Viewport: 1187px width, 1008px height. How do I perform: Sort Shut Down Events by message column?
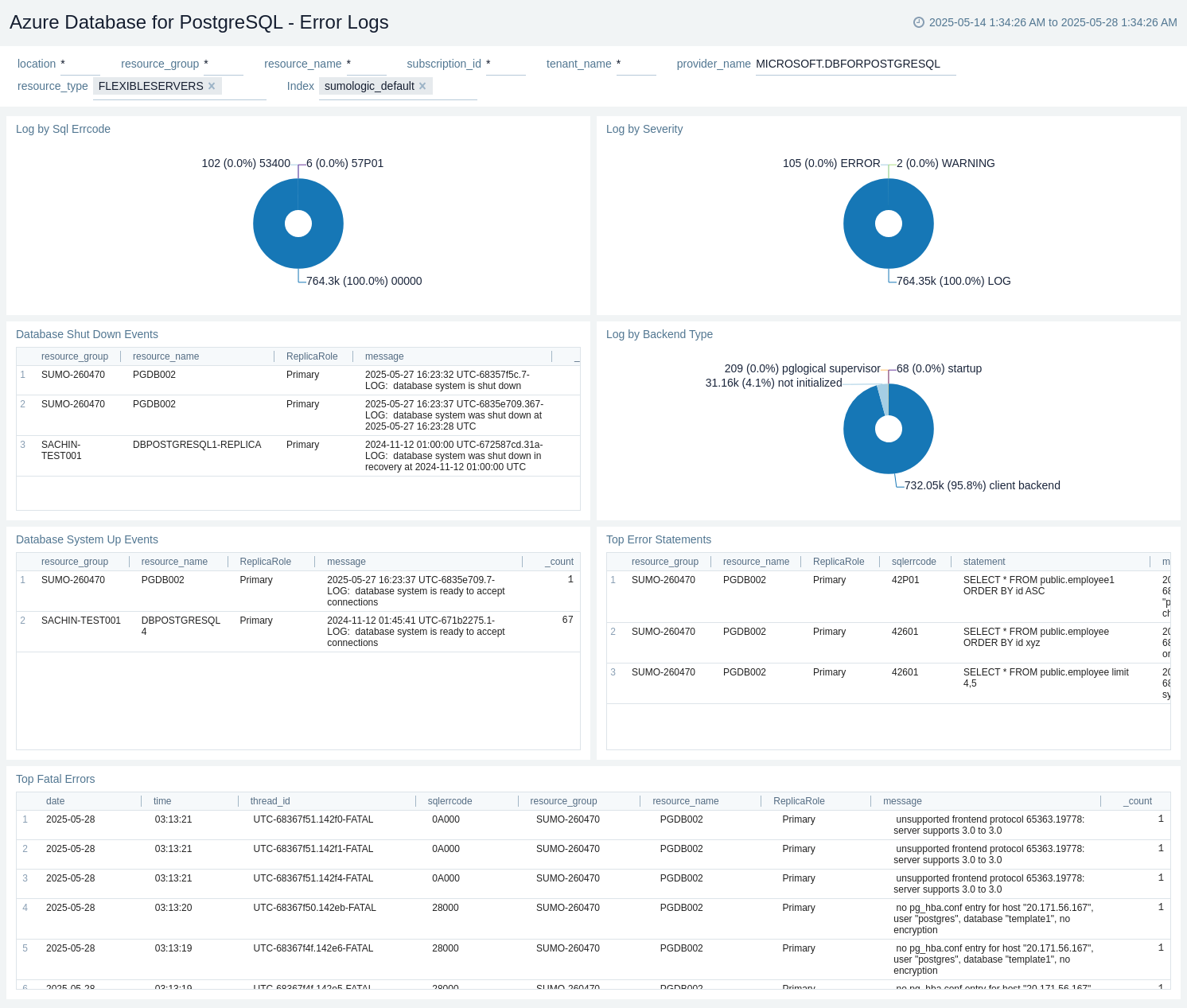[x=384, y=356]
